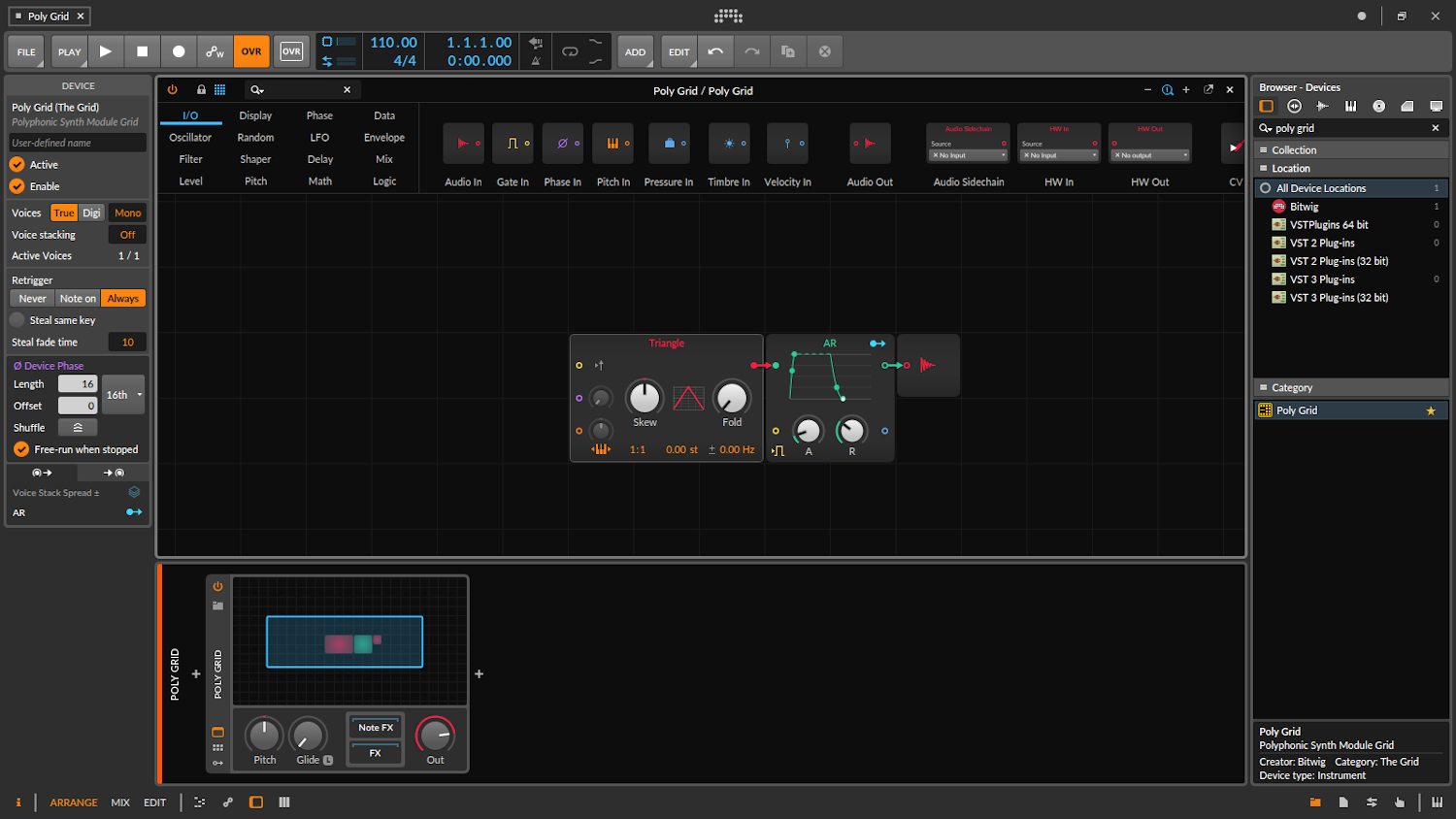Click the transport Play triangle icon
This screenshot has width=1456, height=819.
pyautogui.click(x=106, y=51)
